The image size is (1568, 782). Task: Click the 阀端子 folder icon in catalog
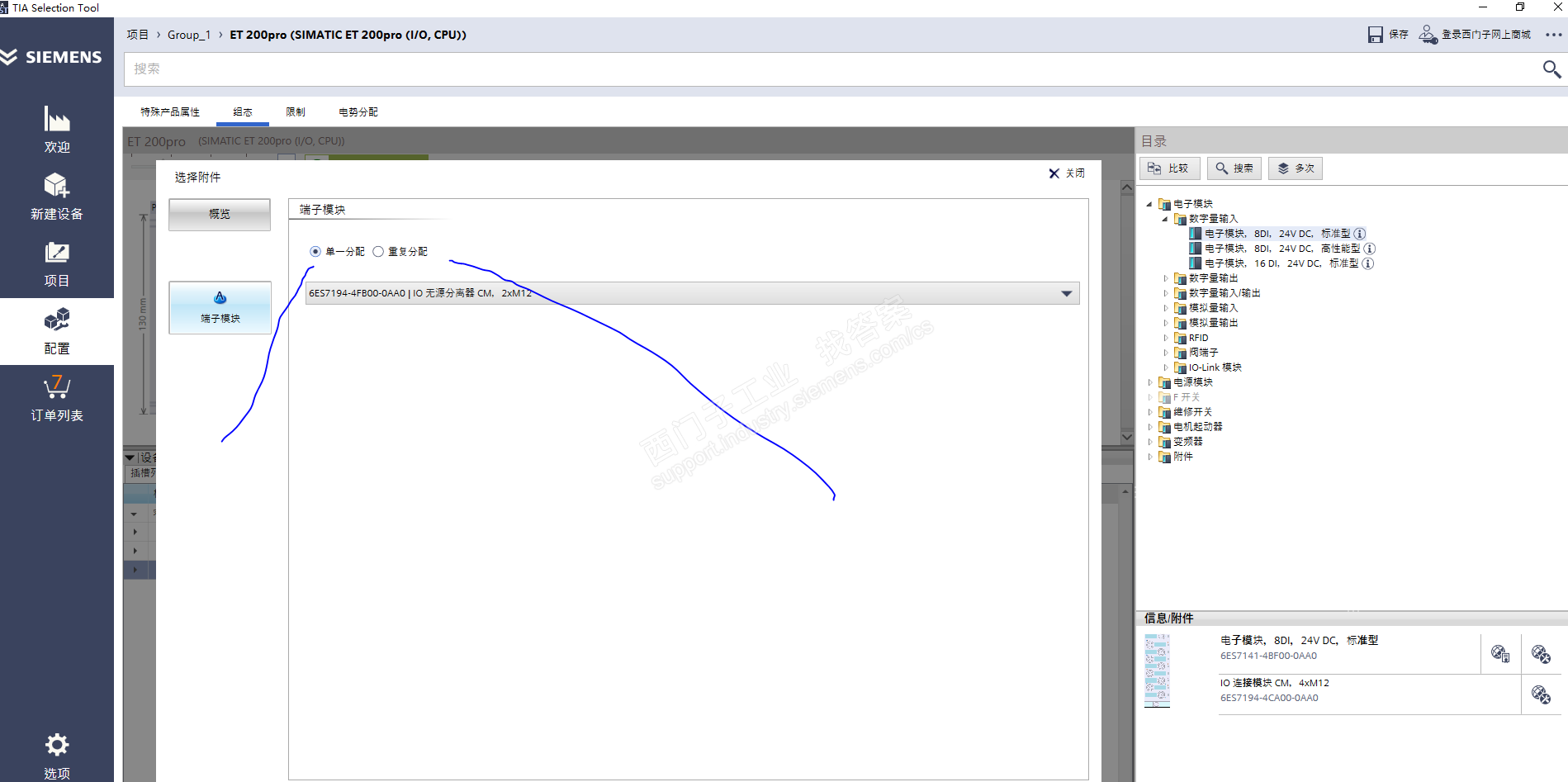click(x=1181, y=353)
